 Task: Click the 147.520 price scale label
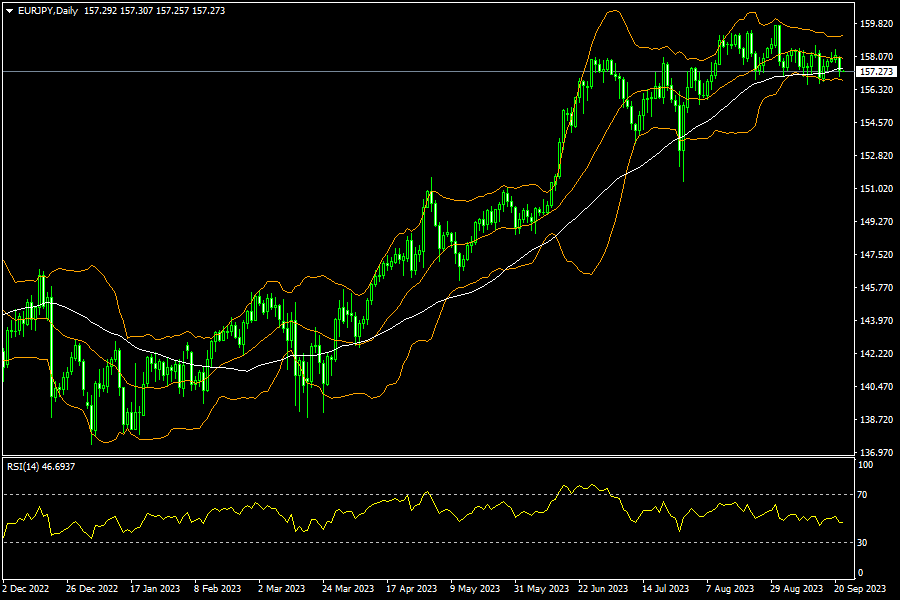876,255
